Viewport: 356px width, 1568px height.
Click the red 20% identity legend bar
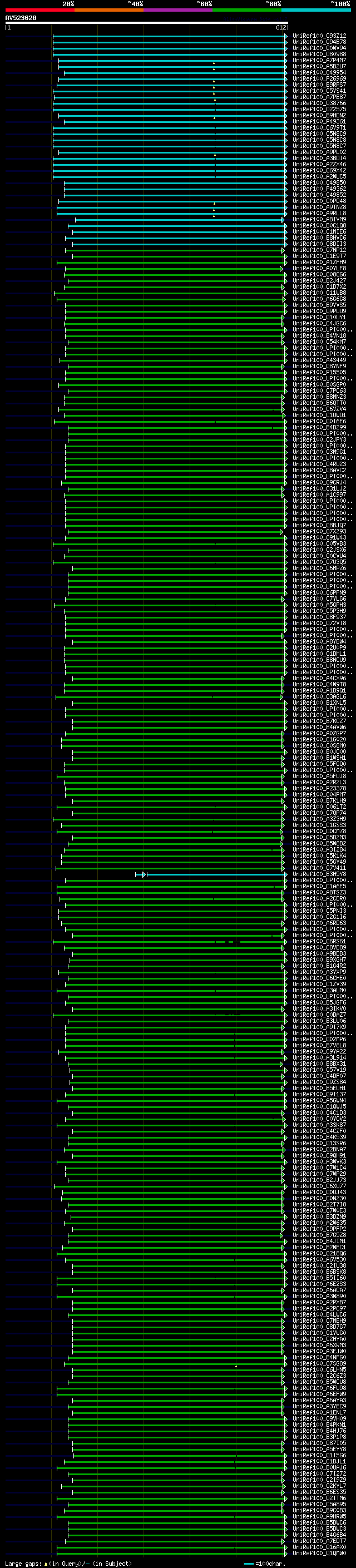point(39,10)
